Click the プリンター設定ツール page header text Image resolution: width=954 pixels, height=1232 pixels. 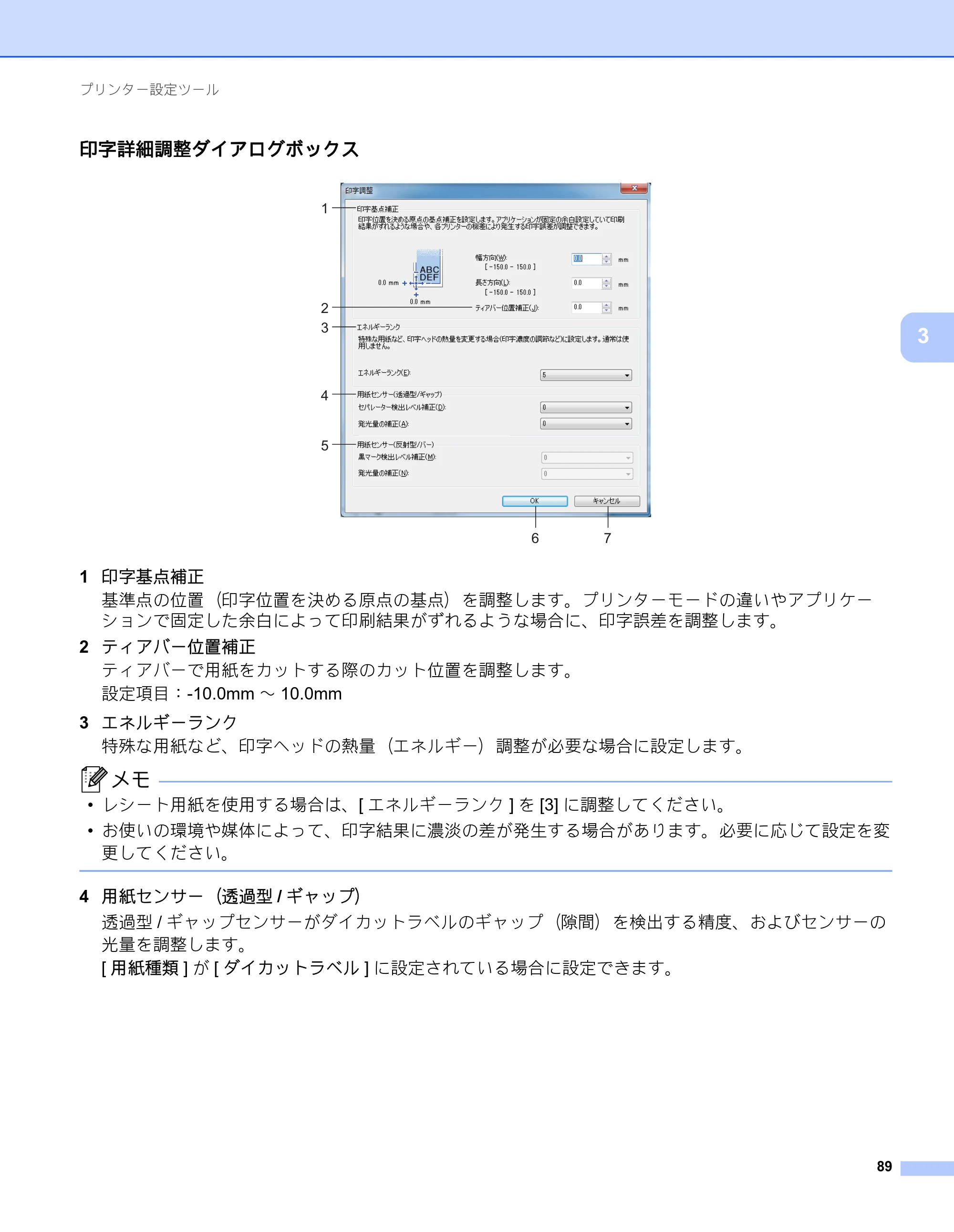point(149,90)
